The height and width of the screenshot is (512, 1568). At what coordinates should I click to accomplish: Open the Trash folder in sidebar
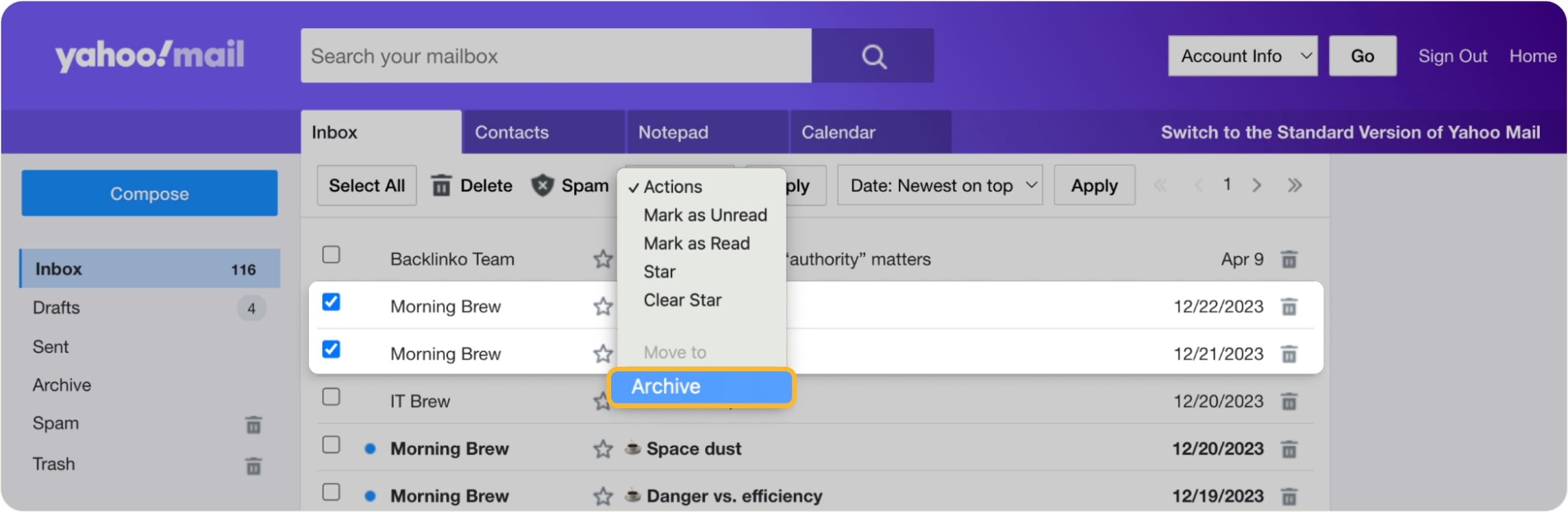point(54,465)
